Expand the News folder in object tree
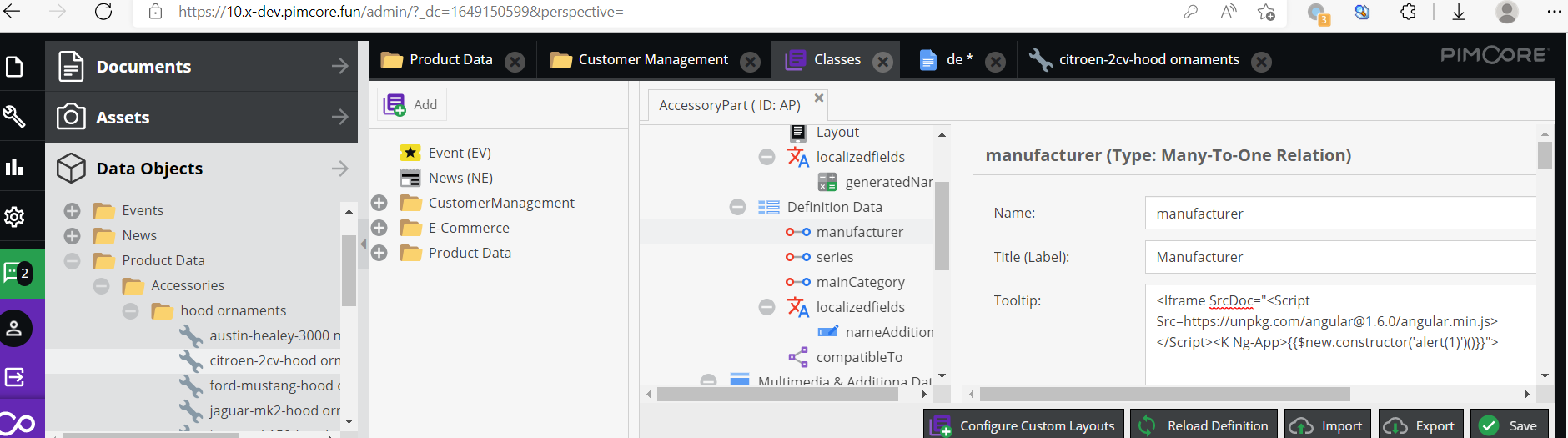1568x438 pixels. coord(73,236)
